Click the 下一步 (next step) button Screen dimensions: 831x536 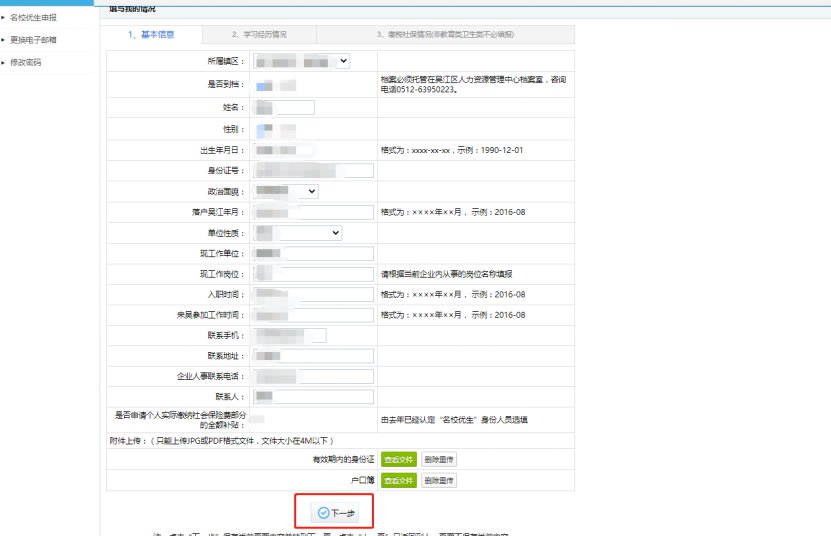pos(336,513)
